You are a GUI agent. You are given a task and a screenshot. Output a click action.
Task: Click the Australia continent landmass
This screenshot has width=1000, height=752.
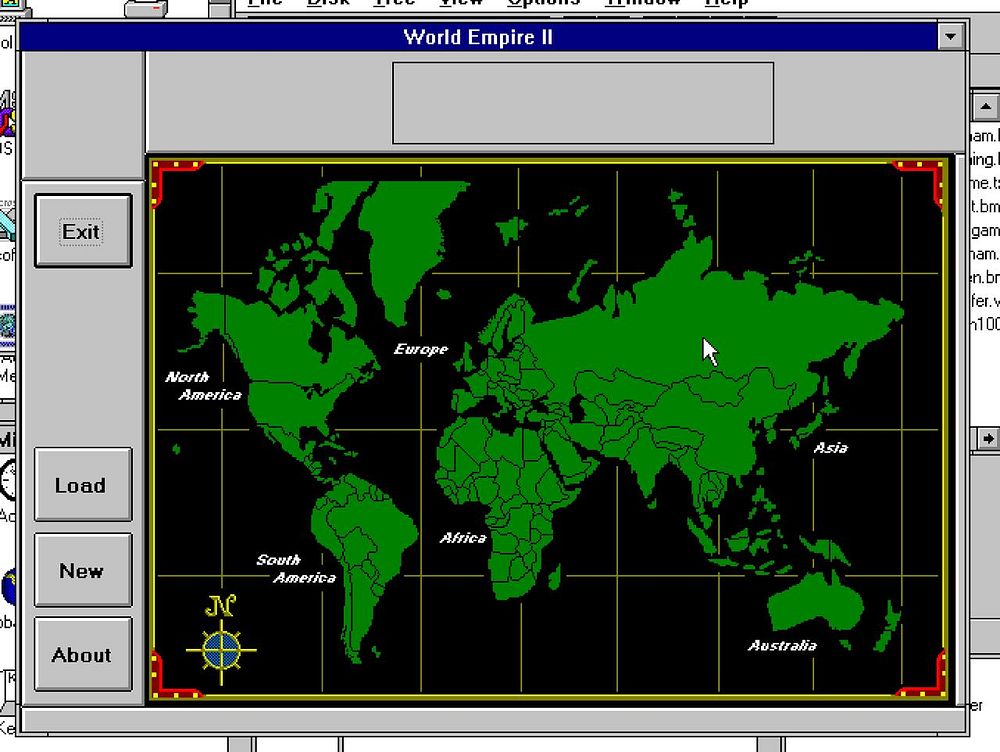815,601
